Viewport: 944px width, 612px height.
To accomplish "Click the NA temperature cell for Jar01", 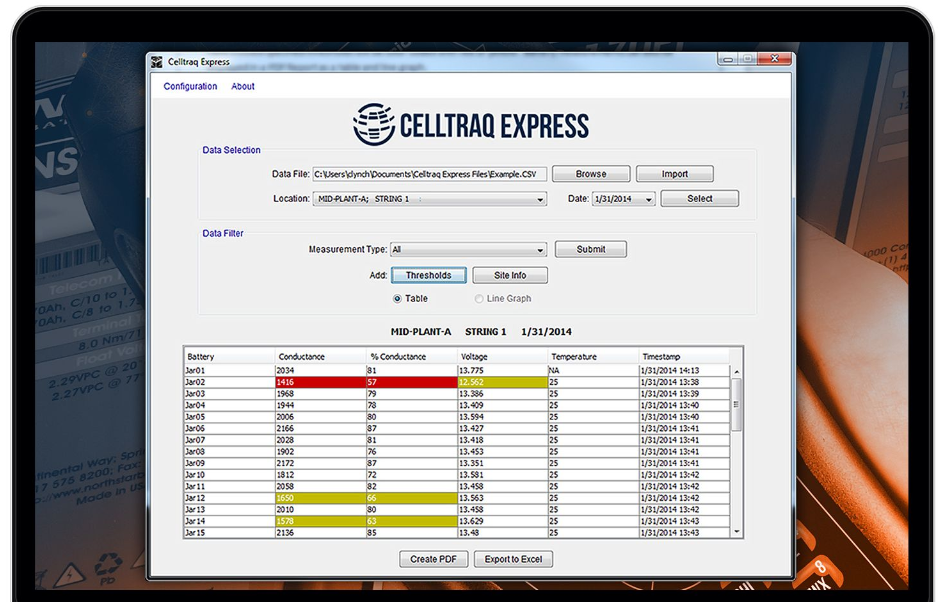I will [593, 371].
